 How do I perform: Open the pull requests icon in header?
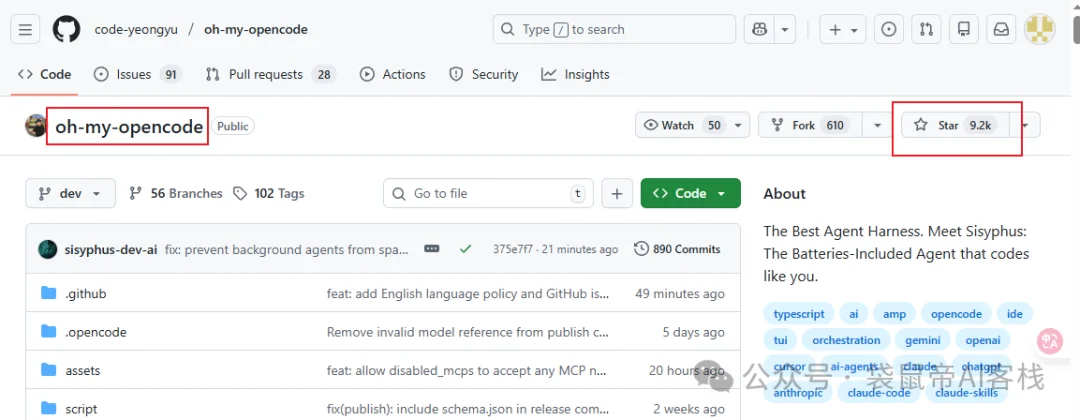point(926,30)
